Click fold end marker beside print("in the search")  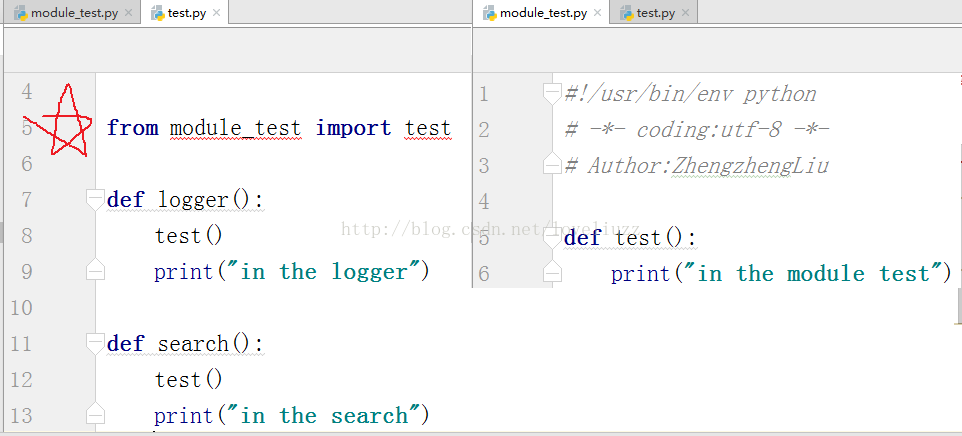(x=95, y=415)
